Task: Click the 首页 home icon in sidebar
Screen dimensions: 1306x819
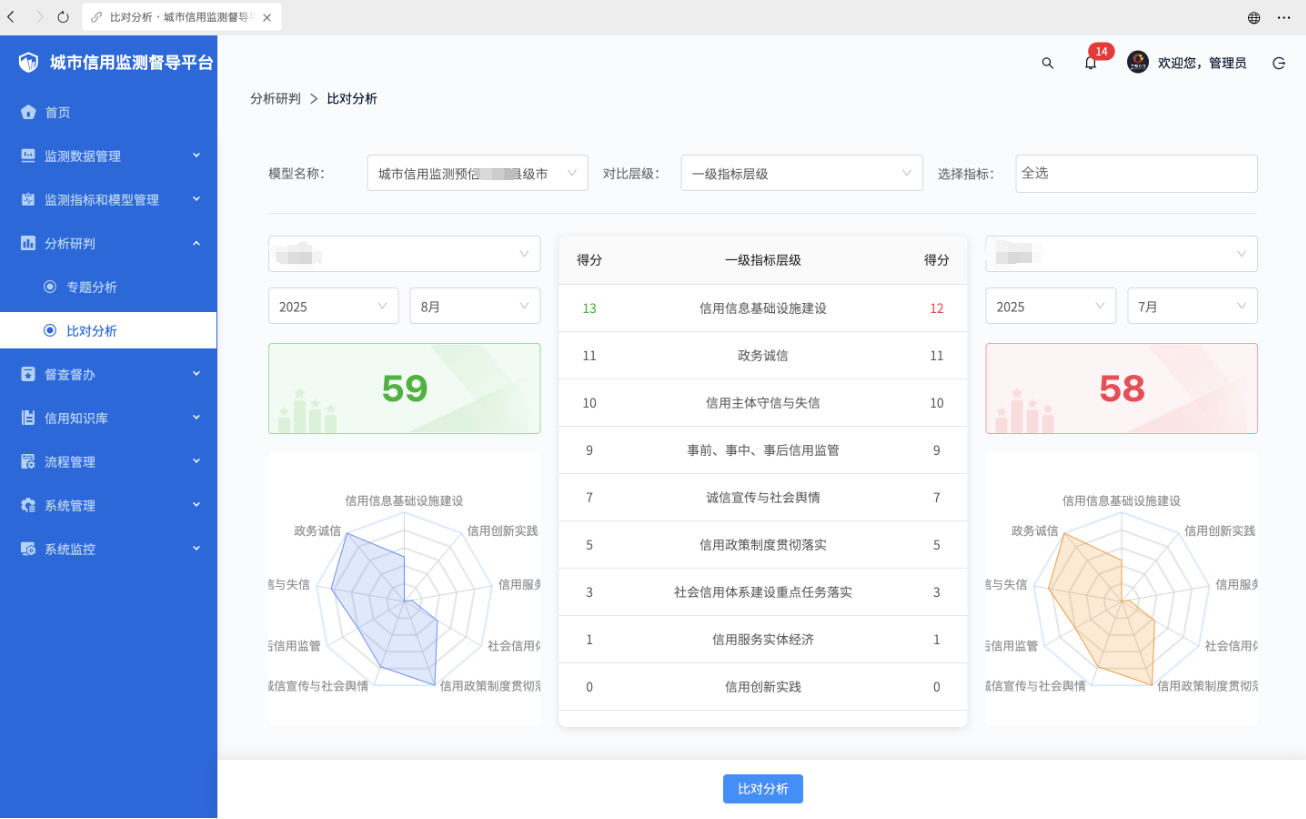Action: click(29, 112)
